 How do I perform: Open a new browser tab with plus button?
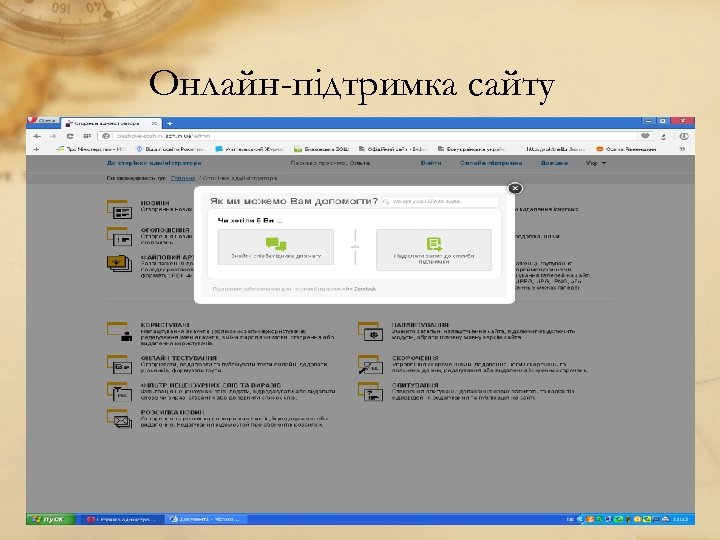coord(169,124)
